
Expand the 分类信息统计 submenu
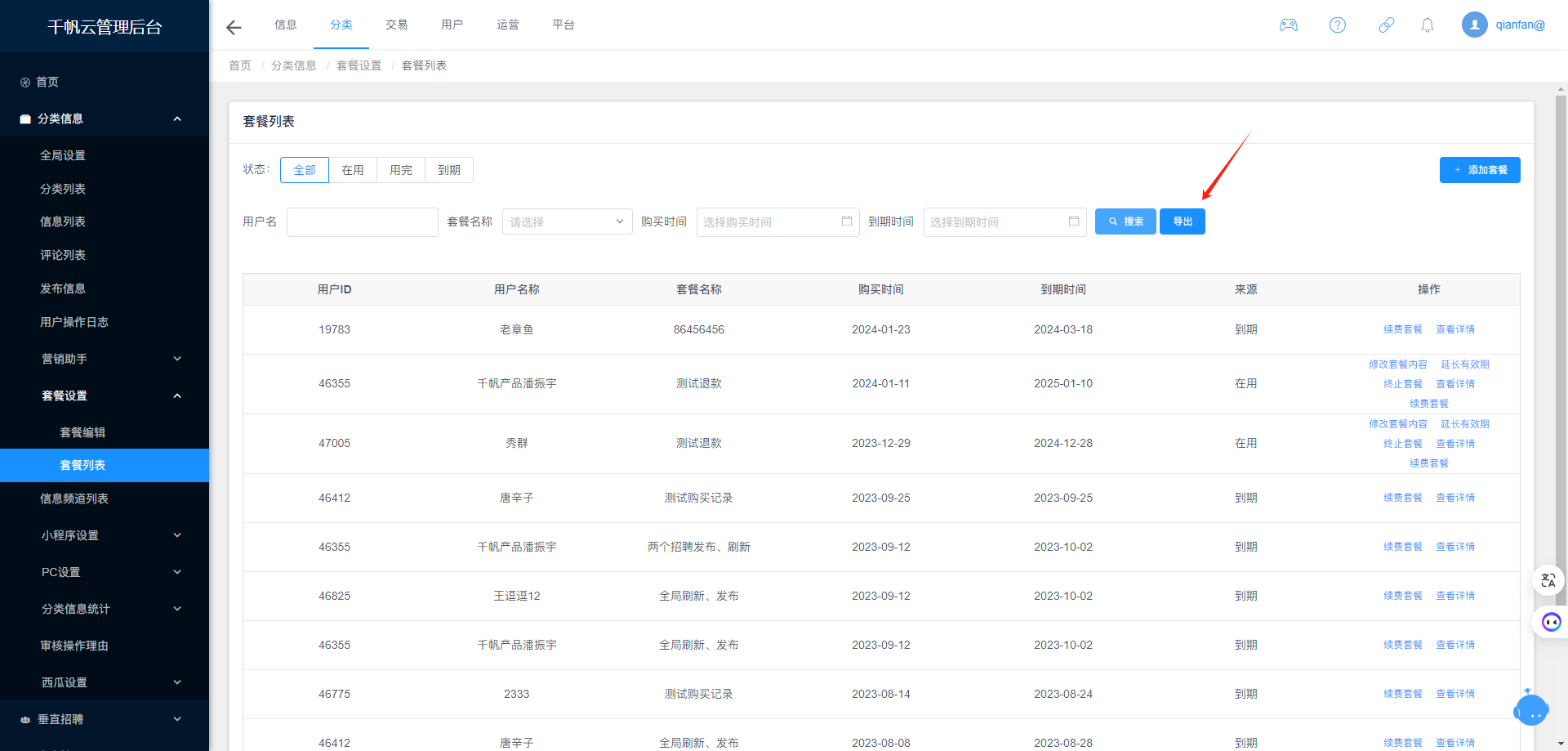tap(105, 609)
